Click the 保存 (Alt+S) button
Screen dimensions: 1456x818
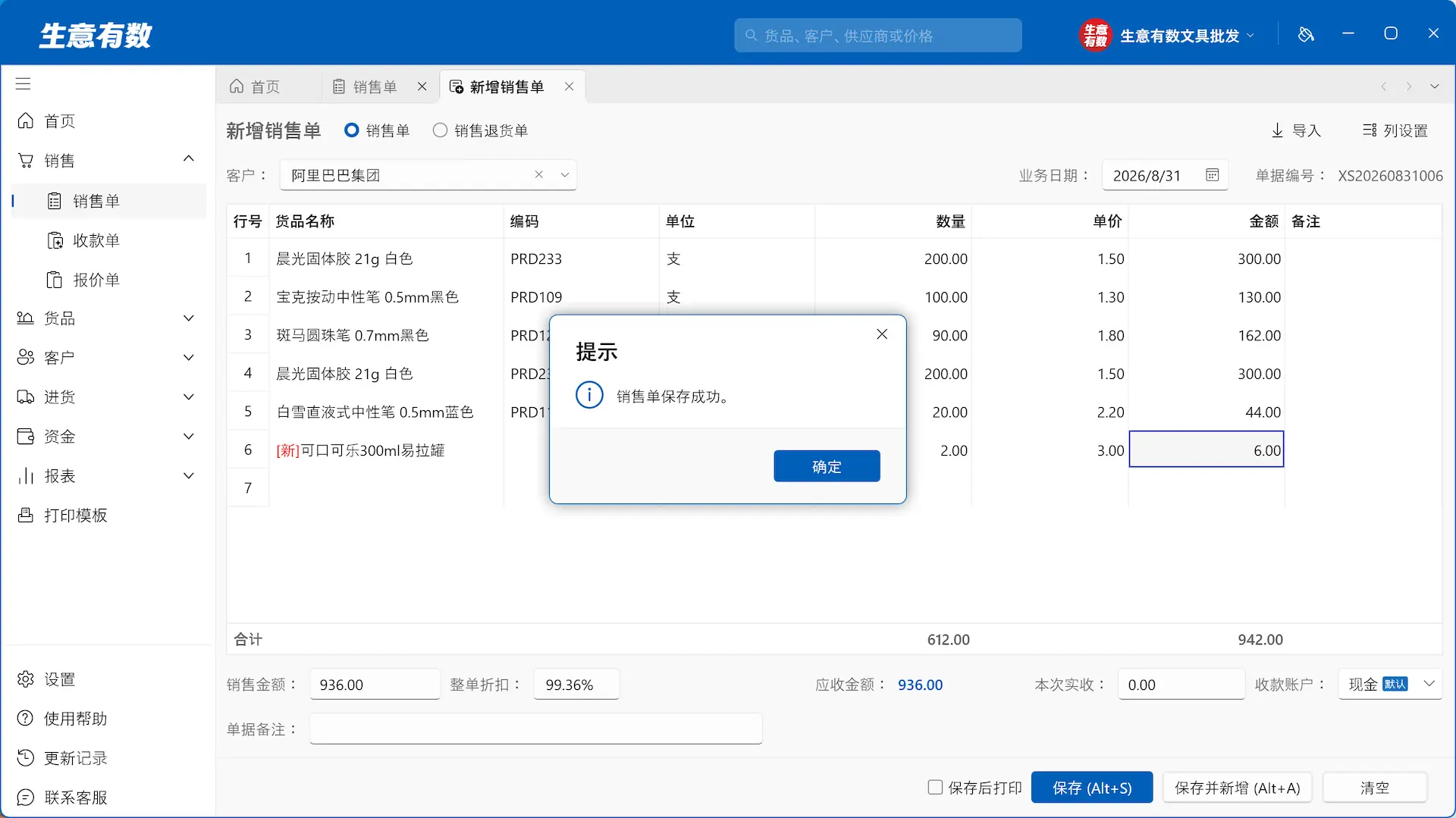tap(1092, 788)
